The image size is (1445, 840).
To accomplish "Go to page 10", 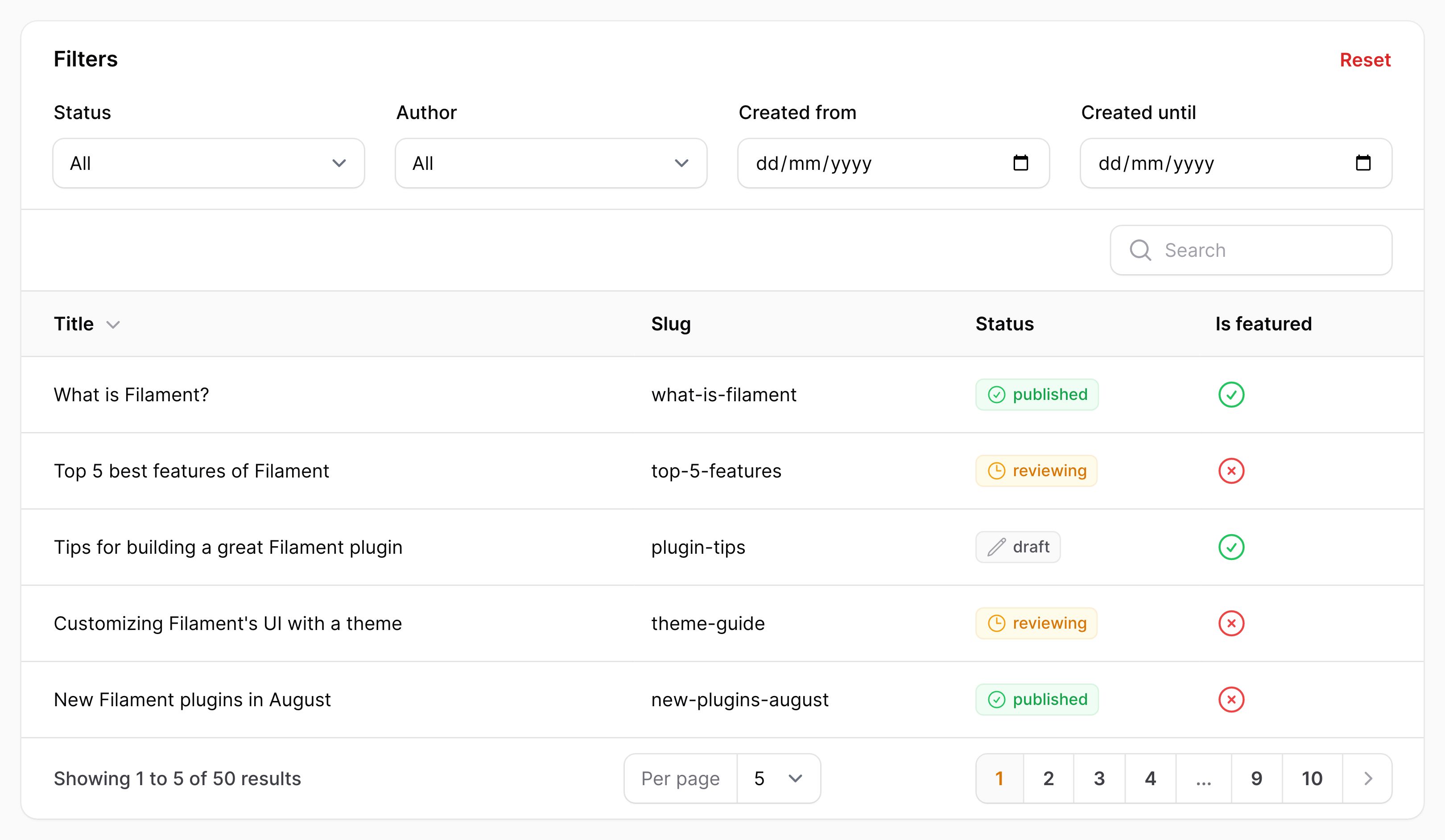I will click(x=1312, y=778).
